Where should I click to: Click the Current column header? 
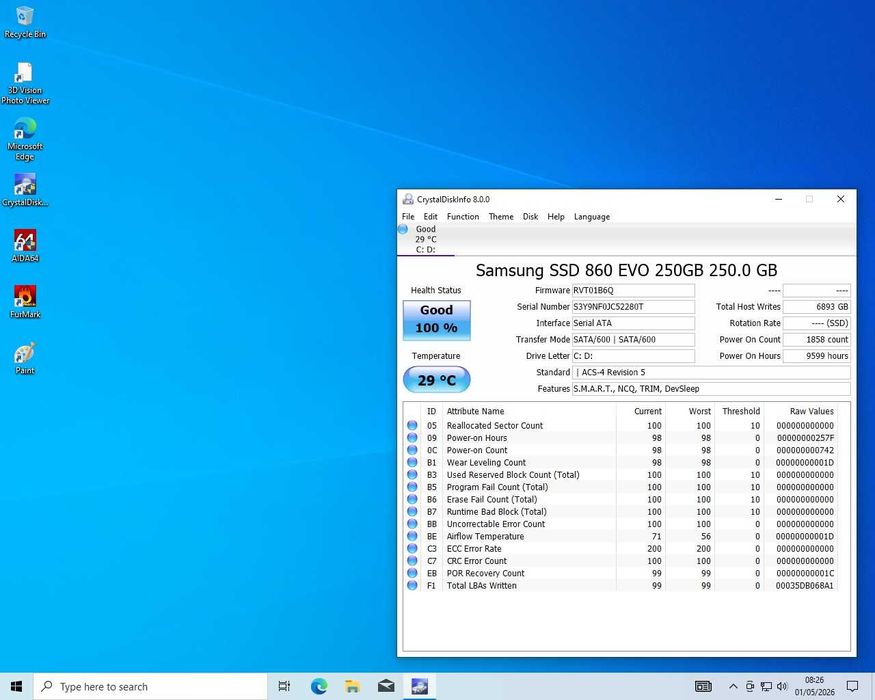(641, 411)
